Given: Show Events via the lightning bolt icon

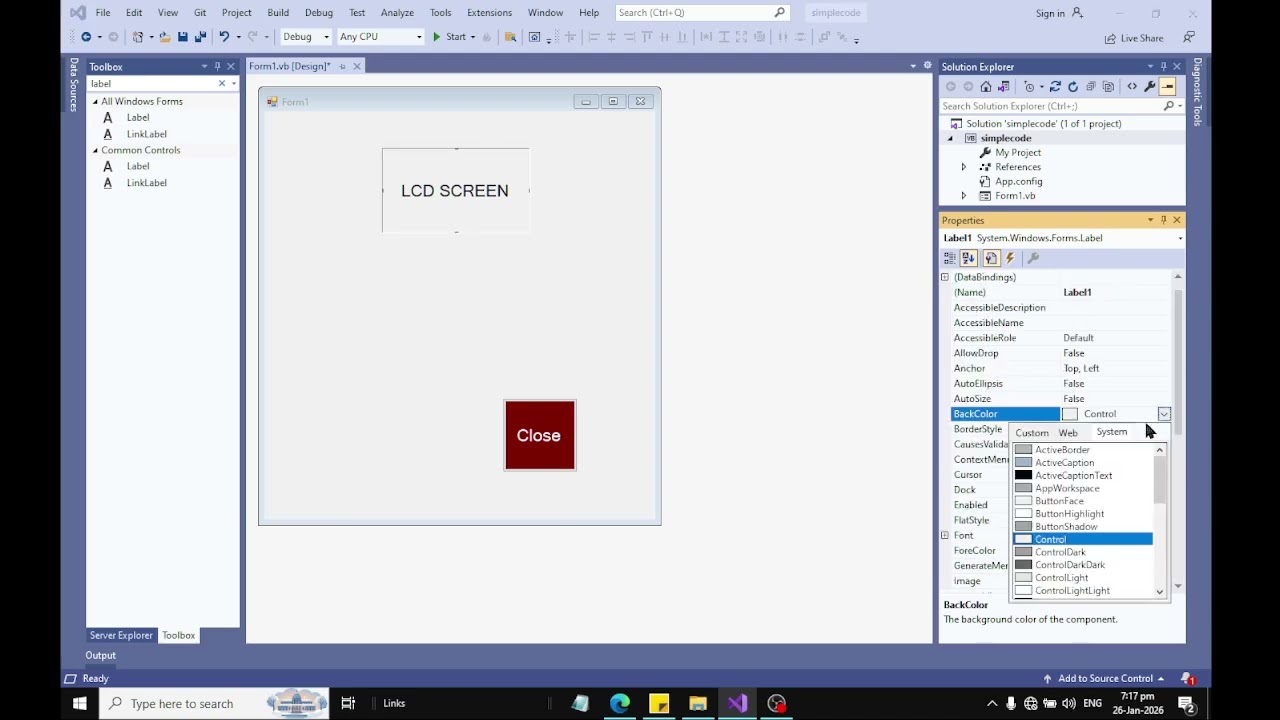Looking at the screenshot, I should [1010, 258].
